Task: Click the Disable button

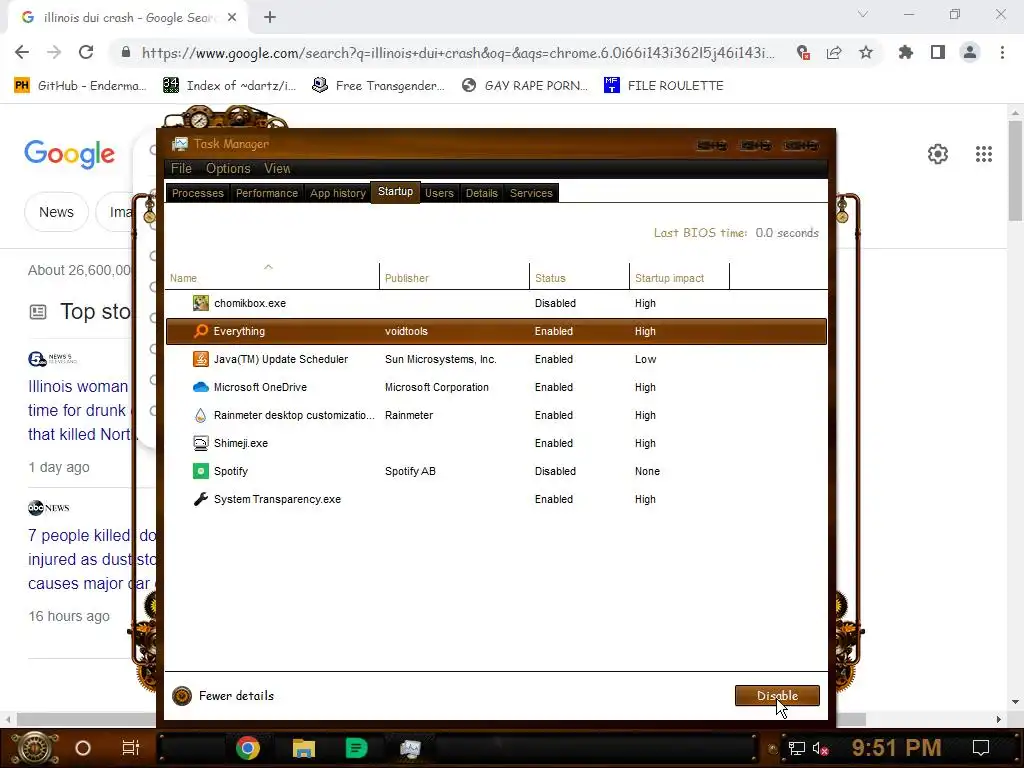Action: 777,696
